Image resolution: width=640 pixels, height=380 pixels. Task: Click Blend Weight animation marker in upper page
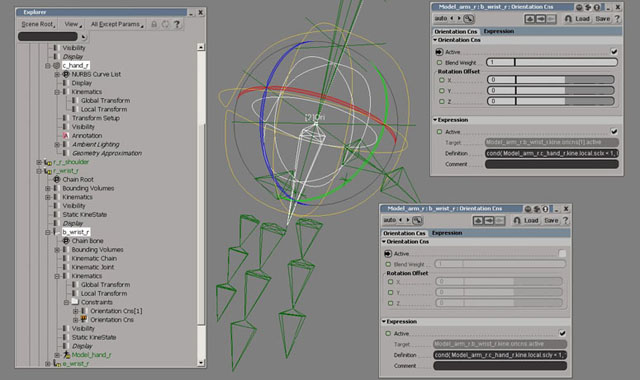[440, 62]
